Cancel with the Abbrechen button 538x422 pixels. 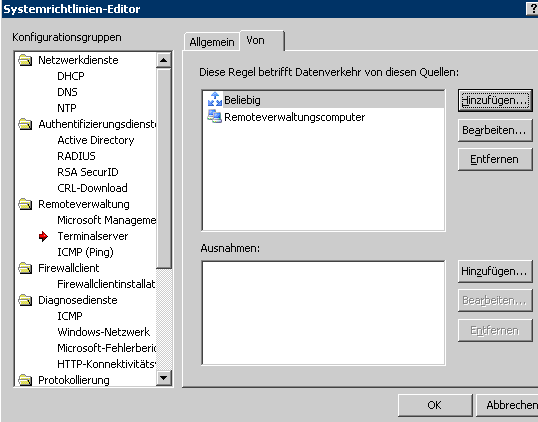point(507,405)
